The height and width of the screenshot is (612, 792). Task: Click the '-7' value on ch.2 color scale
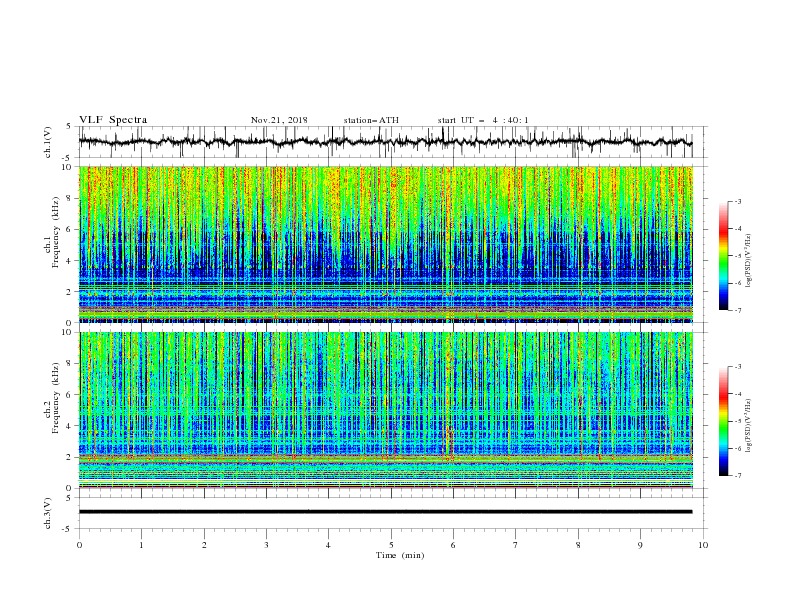[737, 476]
